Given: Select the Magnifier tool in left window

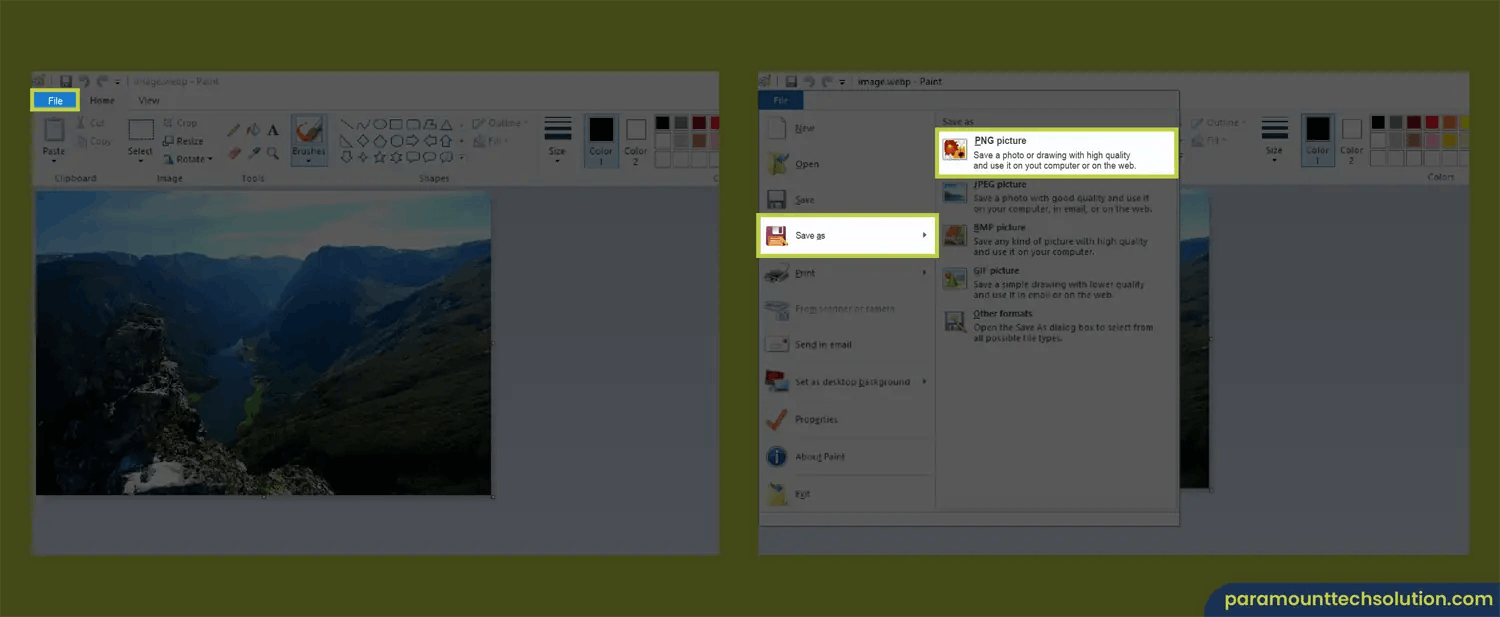Looking at the screenshot, I should [272, 153].
